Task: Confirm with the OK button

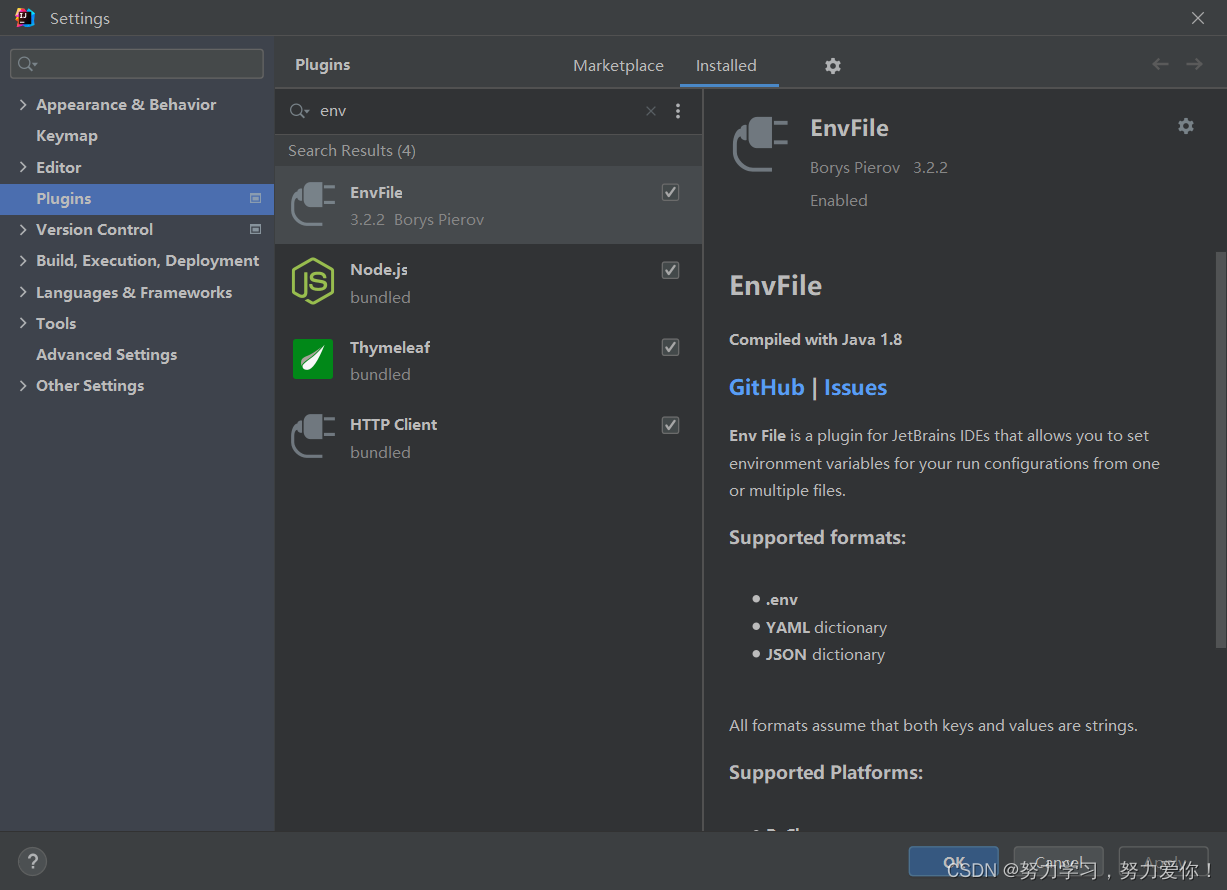Action: pyautogui.click(x=954, y=861)
